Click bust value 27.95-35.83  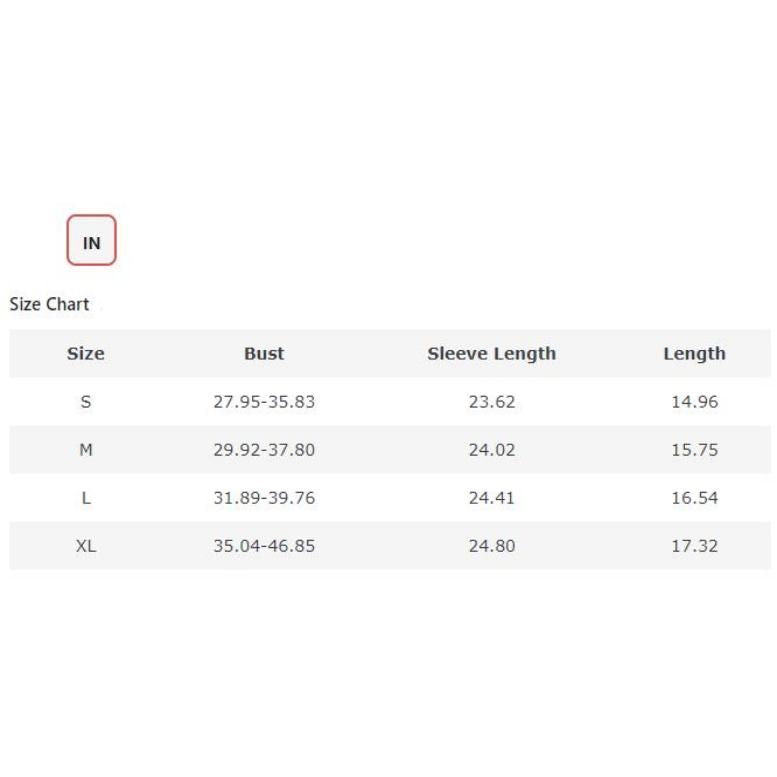(x=264, y=402)
